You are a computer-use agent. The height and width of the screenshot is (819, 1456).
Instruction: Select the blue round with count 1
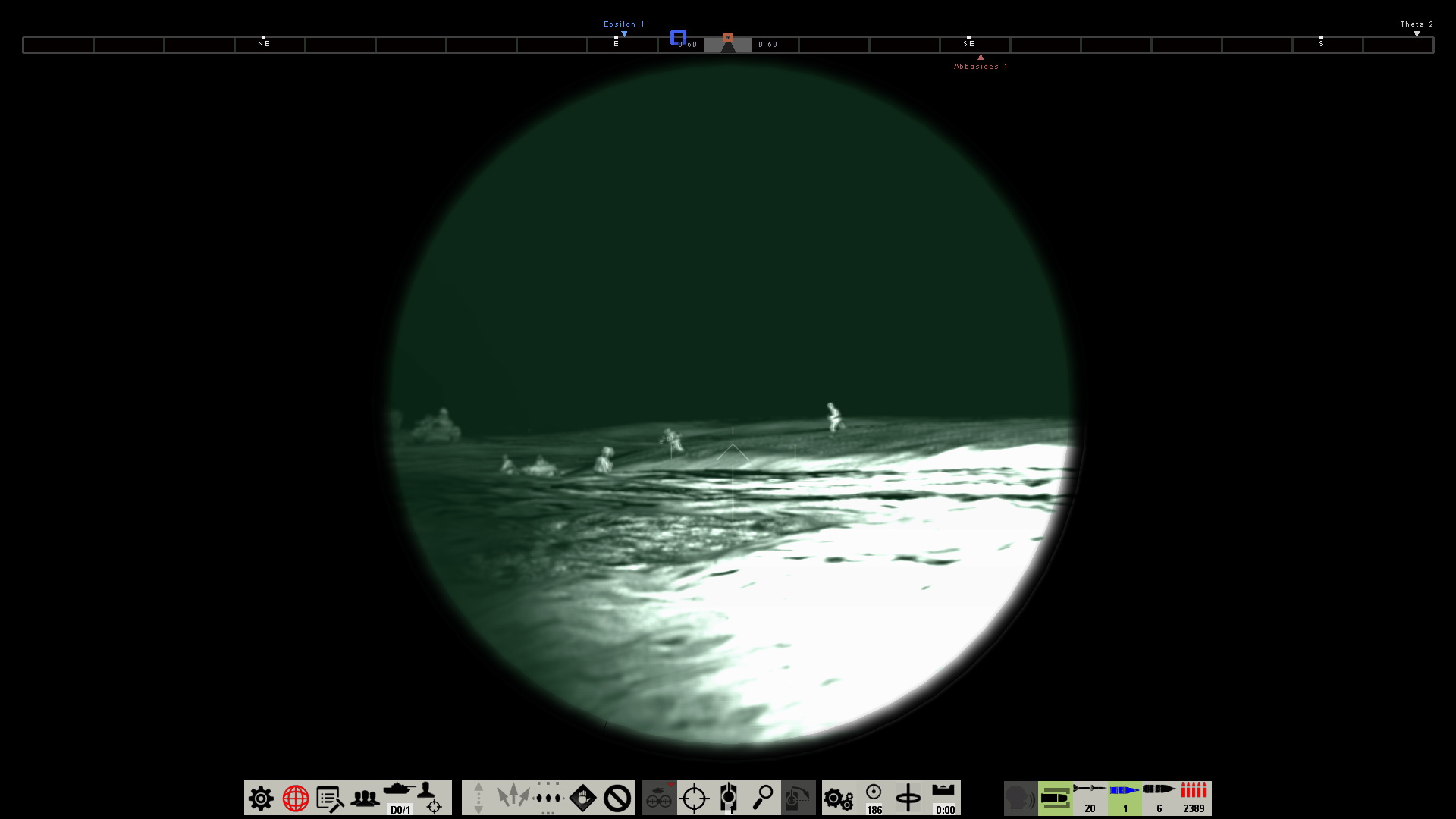click(1125, 798)
